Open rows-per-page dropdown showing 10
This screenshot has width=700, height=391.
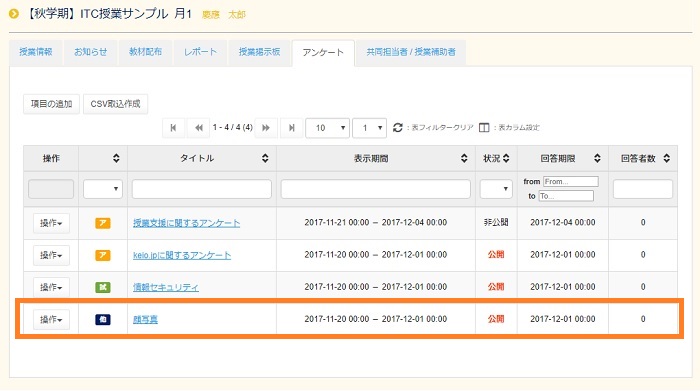coord(327,128)
